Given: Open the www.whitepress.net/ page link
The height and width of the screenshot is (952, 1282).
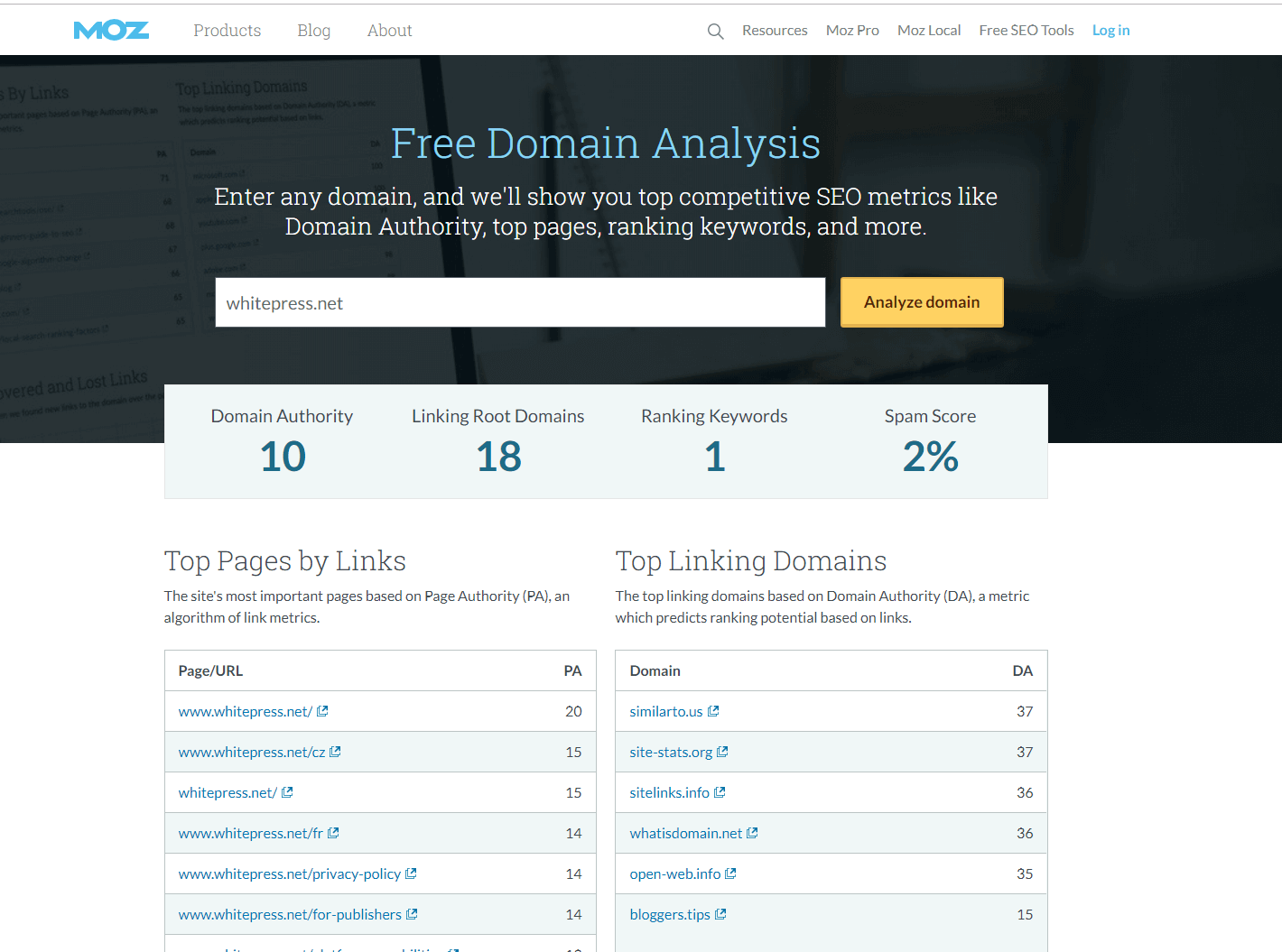Looking at the screenshot, I should [x=246, y=712].
